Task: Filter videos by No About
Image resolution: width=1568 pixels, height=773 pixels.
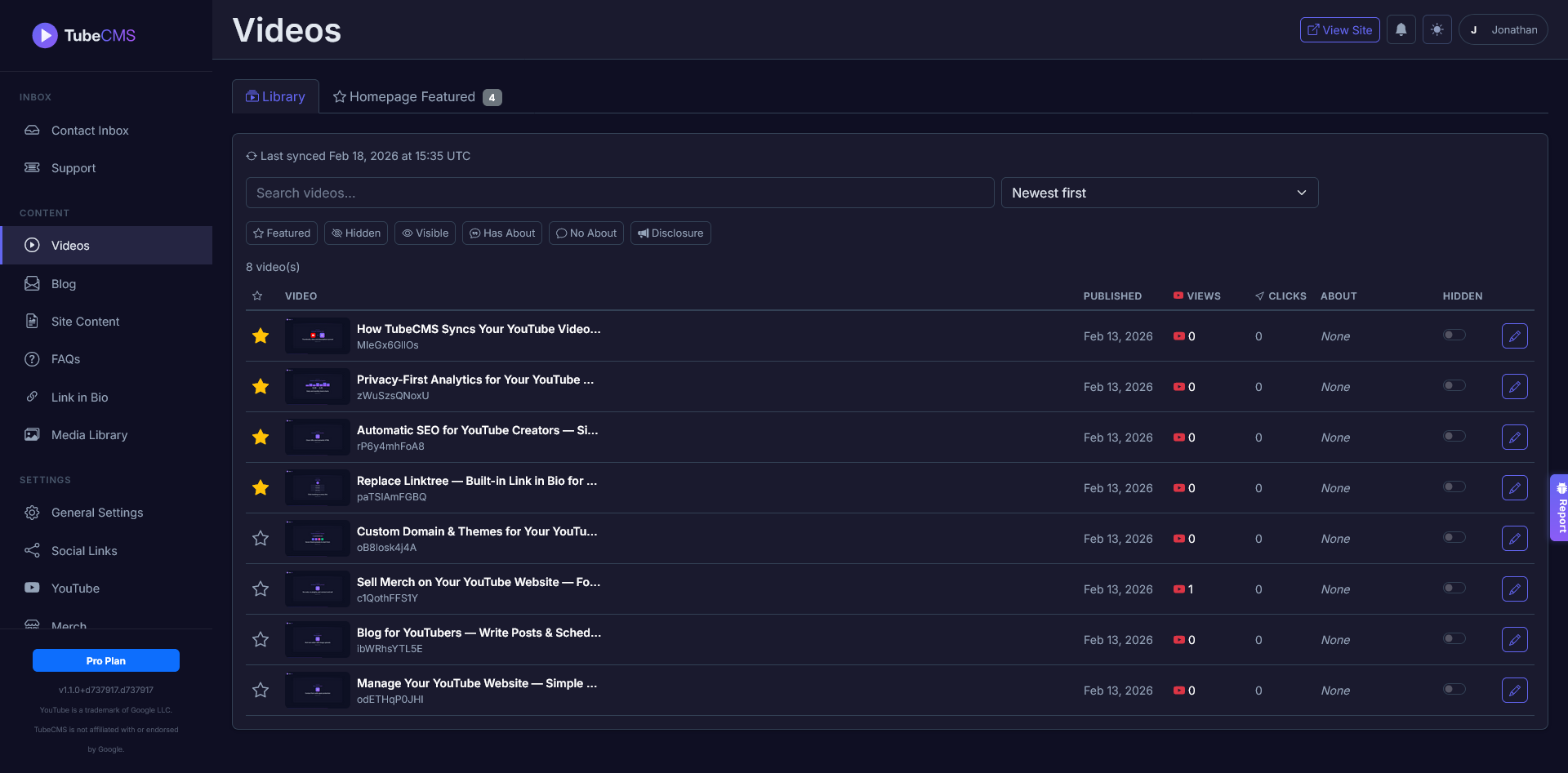Action: click(x=586, y=233)
